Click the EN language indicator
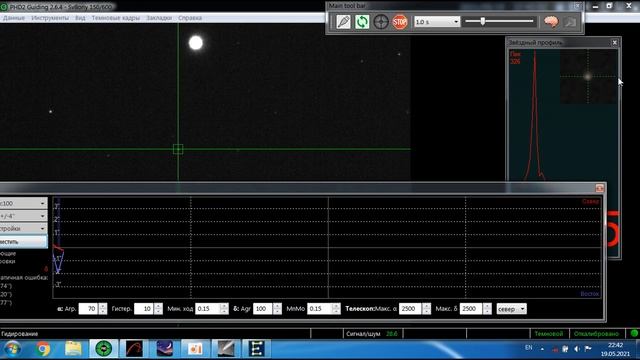The height and width of the screenshot is (360, 640). 529,348
